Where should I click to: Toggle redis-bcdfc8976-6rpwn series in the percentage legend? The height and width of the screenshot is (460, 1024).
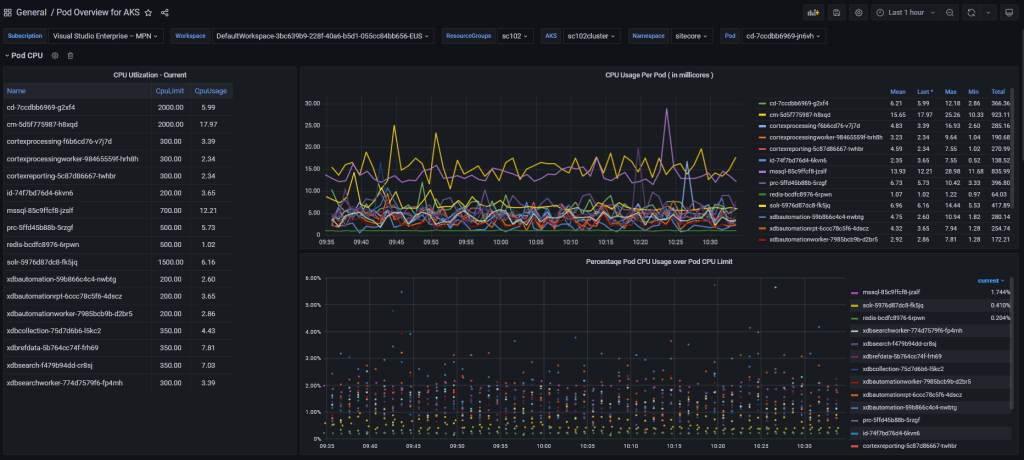(885, 317)
